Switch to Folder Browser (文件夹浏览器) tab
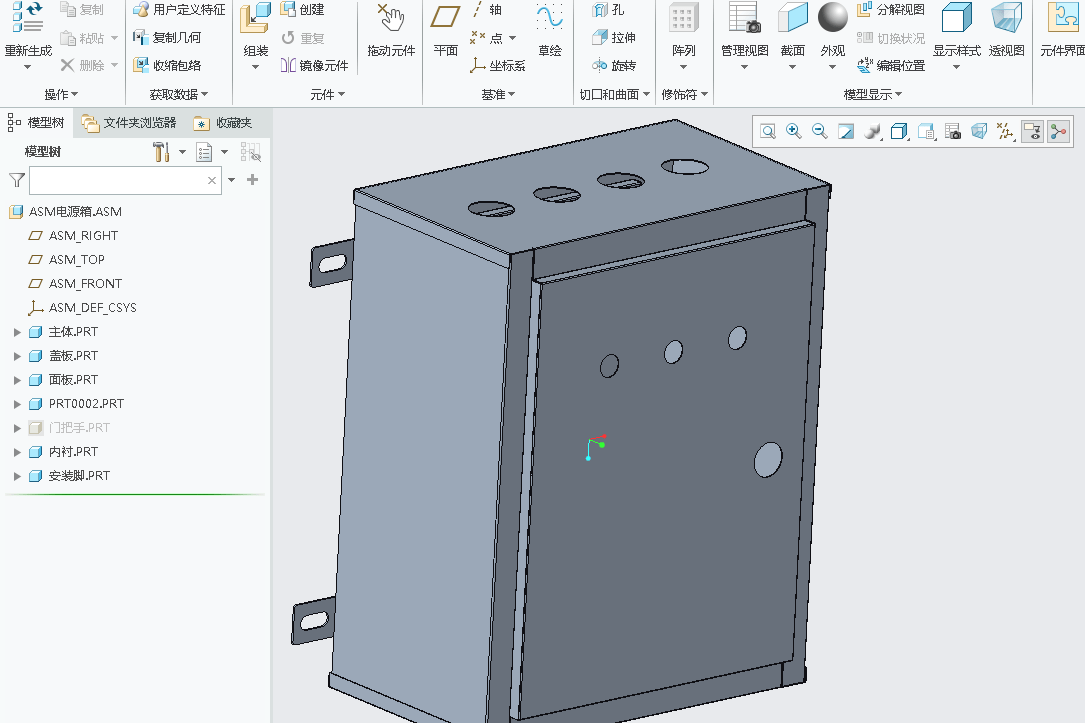Viewport: 1085px width, 723px height. pos(129,123)
